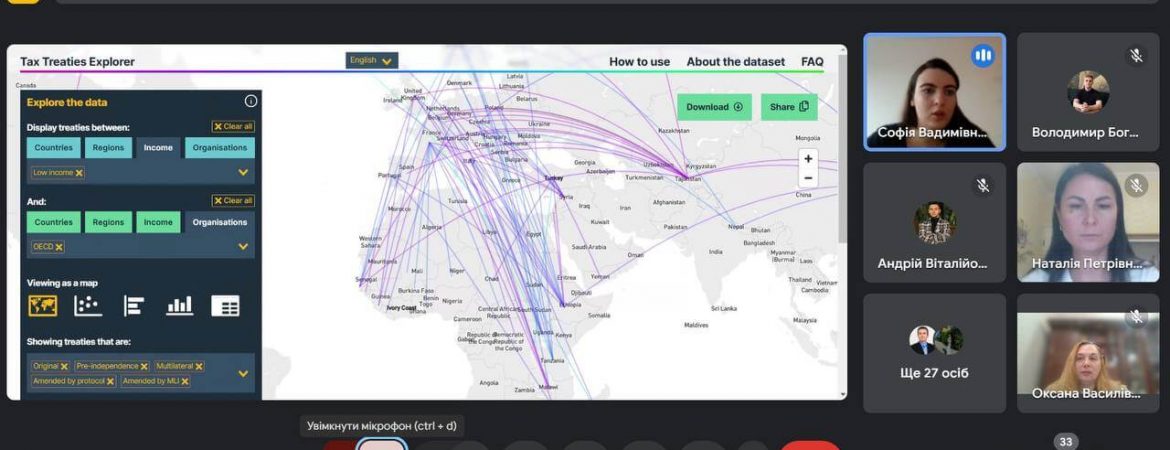Viewport: 1170px width, 450px height.
Task: Select first group Organisations tab
Action: 219,148
